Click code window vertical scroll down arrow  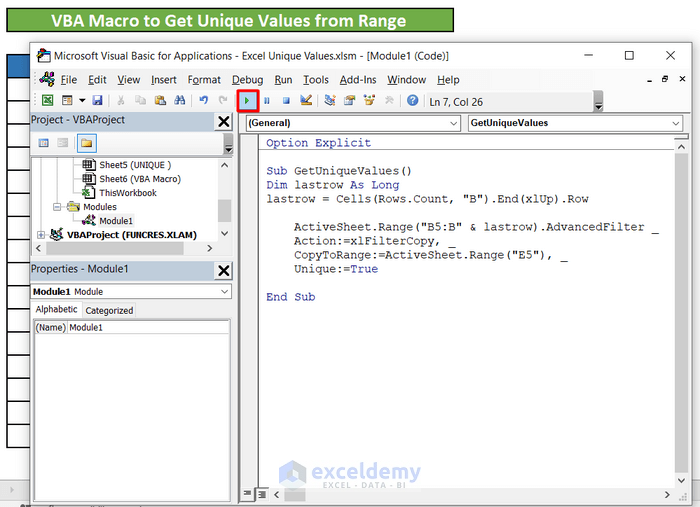pos(681,481)
